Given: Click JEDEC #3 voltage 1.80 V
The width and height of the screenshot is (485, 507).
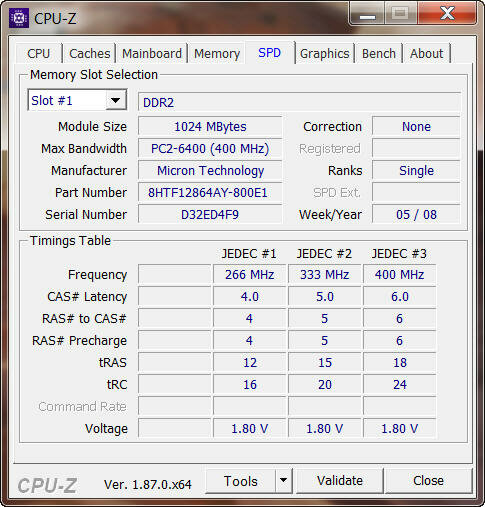Looking at the screenshot, I should [400, 429].
